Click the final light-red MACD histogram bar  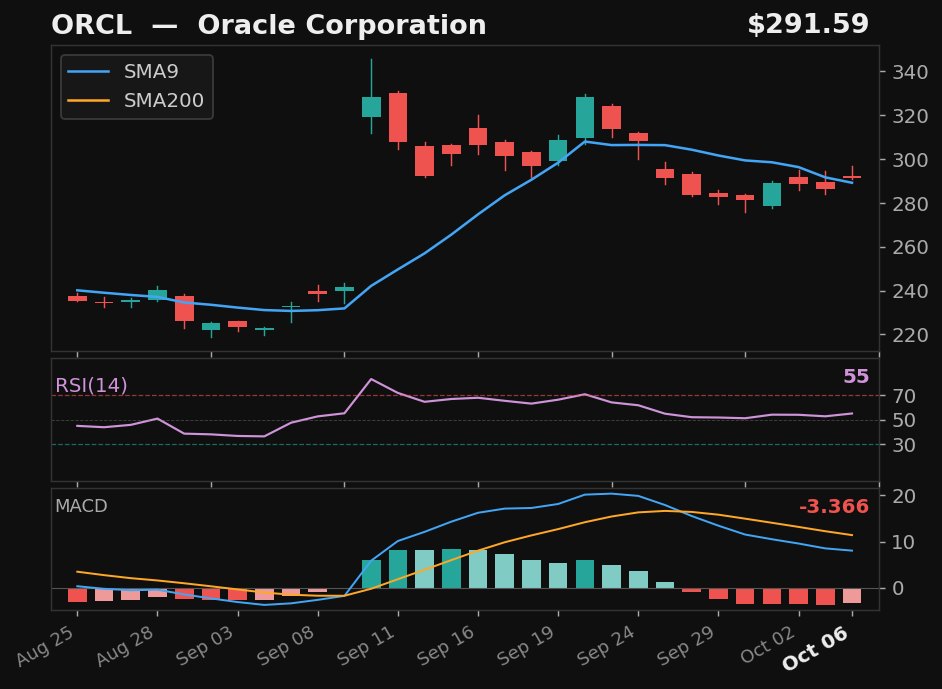pyautogui.click(x=852, y=595)
